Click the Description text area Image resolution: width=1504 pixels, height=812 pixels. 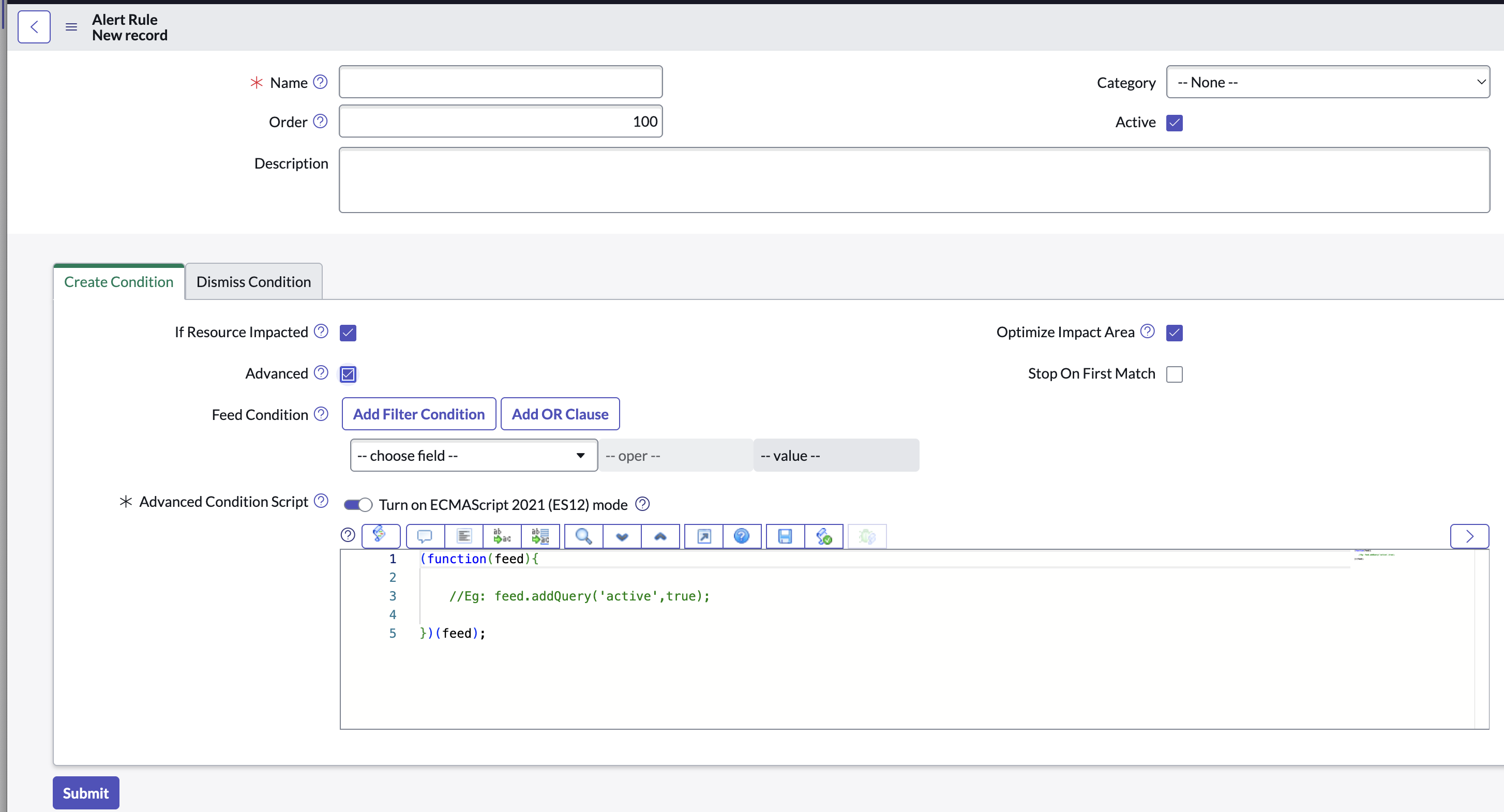[914, 180]
